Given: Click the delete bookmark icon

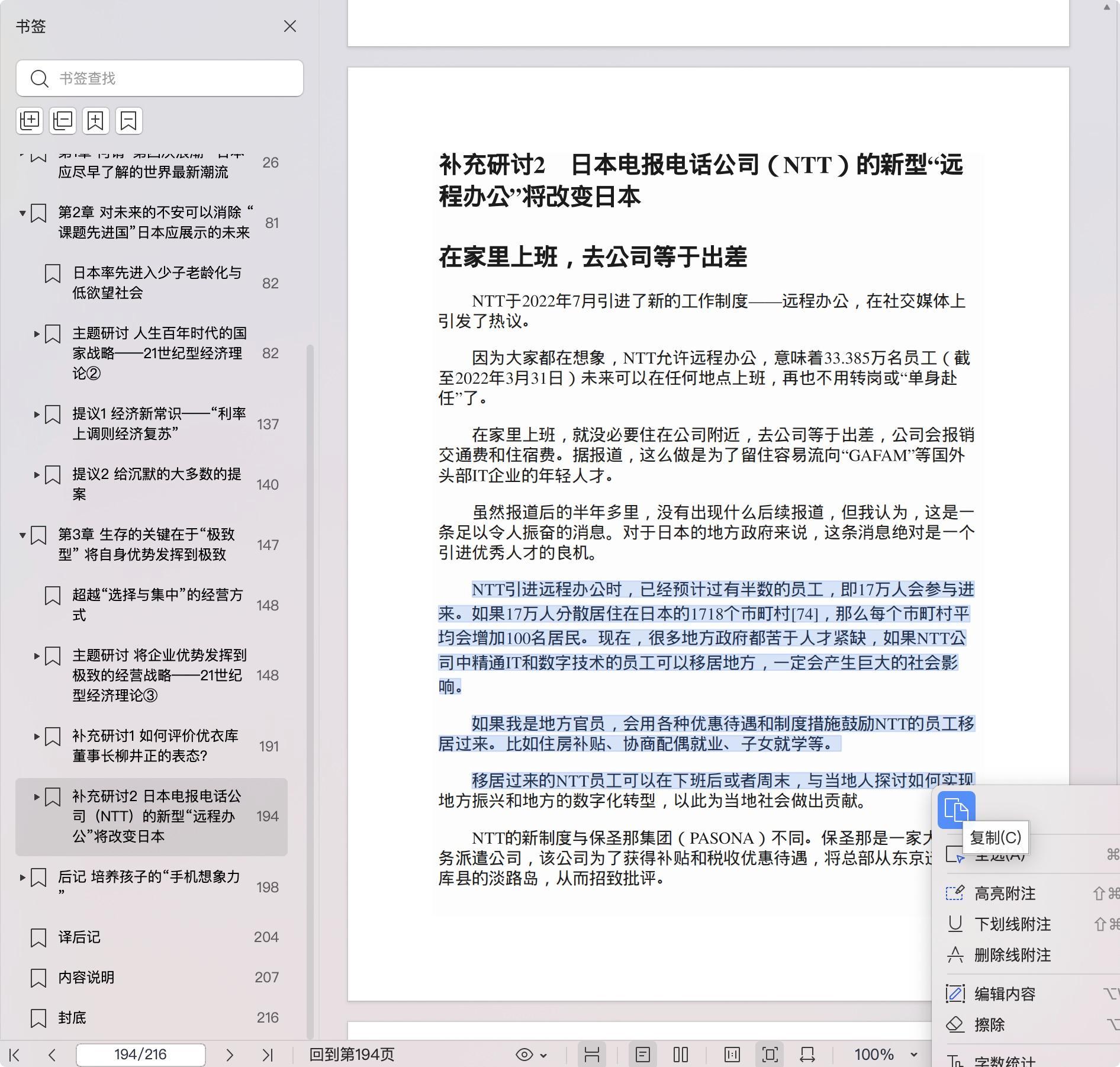Looking at the screenshot, I should point(128,121).
